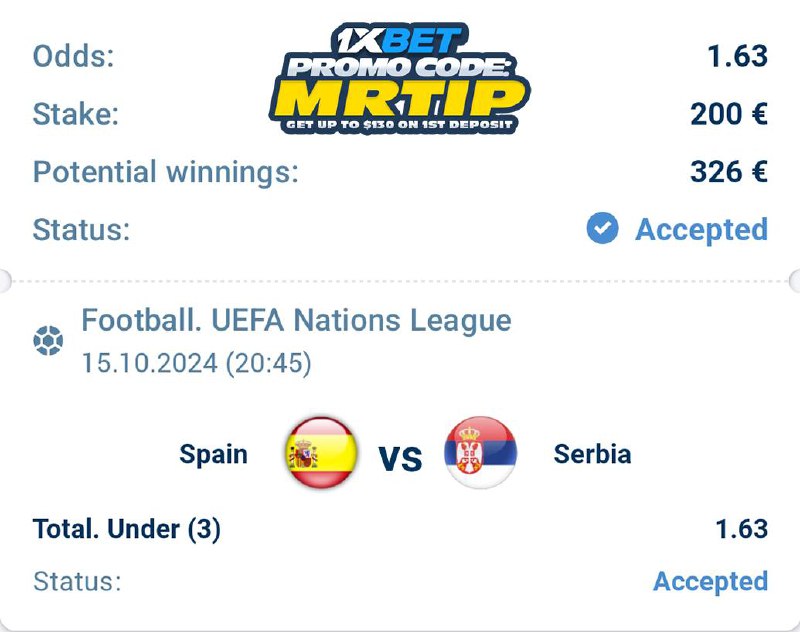Click the match date 15.10.2024 (20:45)
800x632 pixels.
tap(196, 363)
